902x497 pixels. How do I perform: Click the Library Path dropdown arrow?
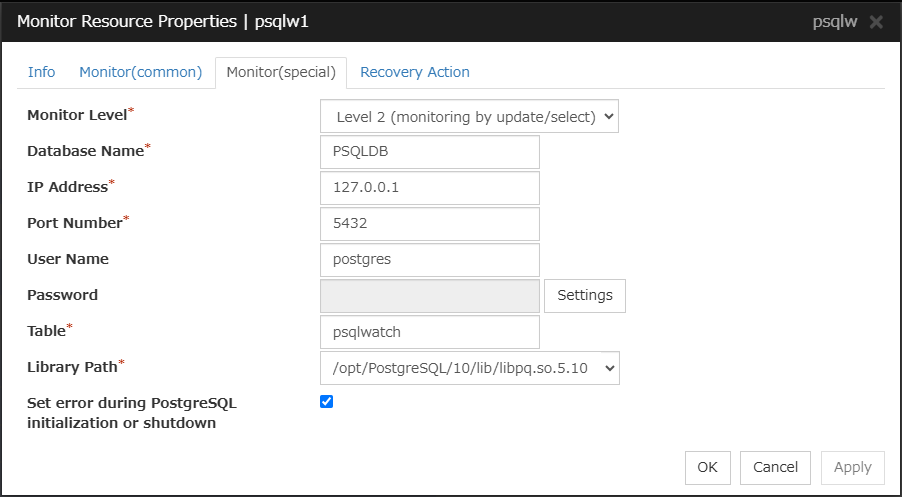608,368
